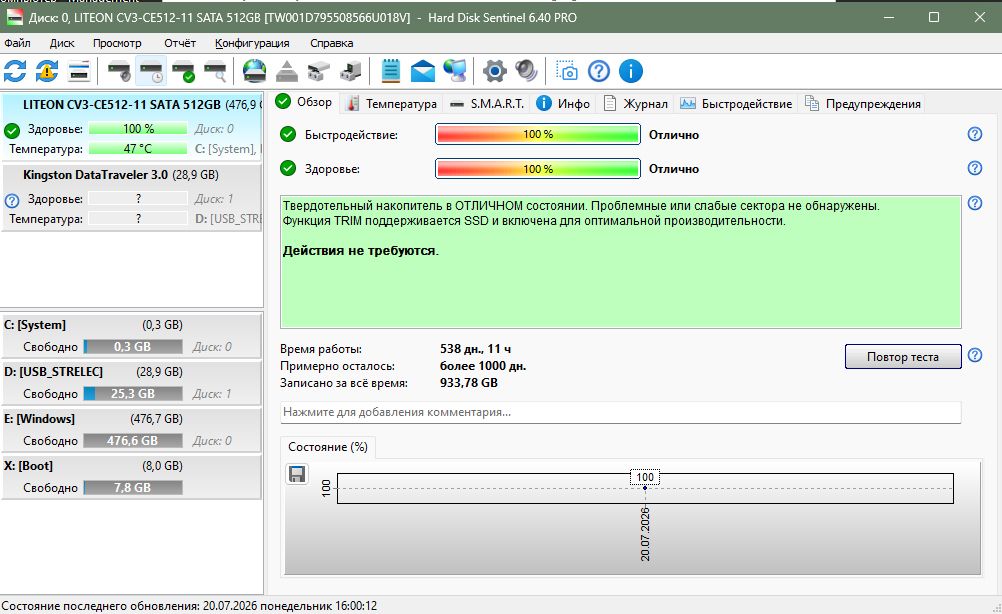Open the Инфо tab
Viewport: 1002px width, 614px height.
click(563, 104)
